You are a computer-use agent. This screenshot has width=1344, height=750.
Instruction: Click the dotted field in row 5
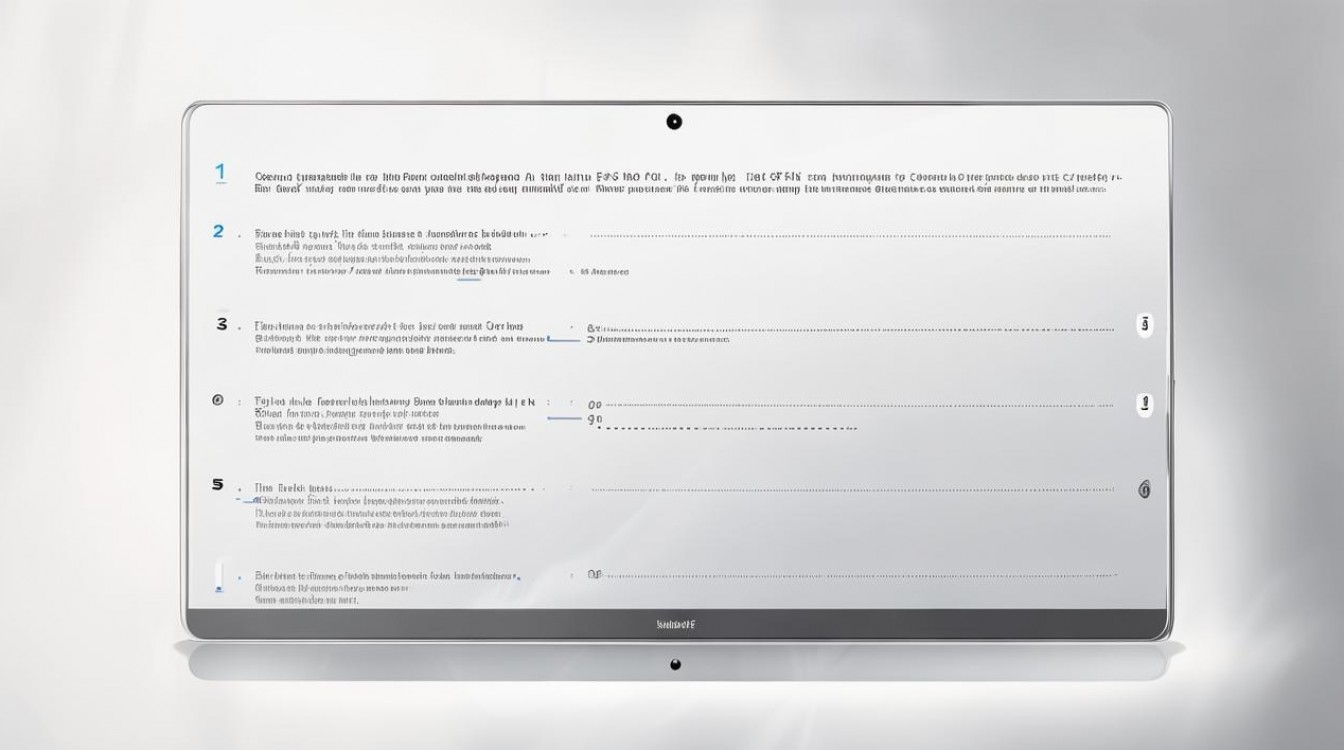(852, 490)
